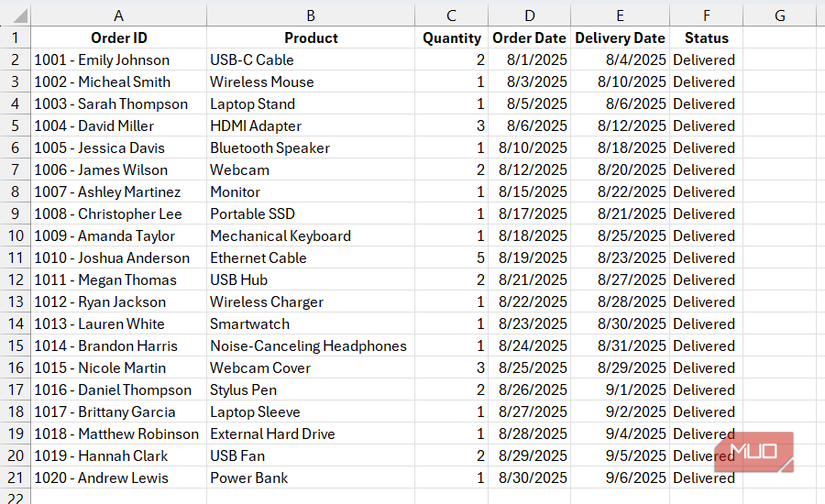Select row 14 header
This screenshot has width=825, height=504.
pyautogui.click(x=15, y=324)
